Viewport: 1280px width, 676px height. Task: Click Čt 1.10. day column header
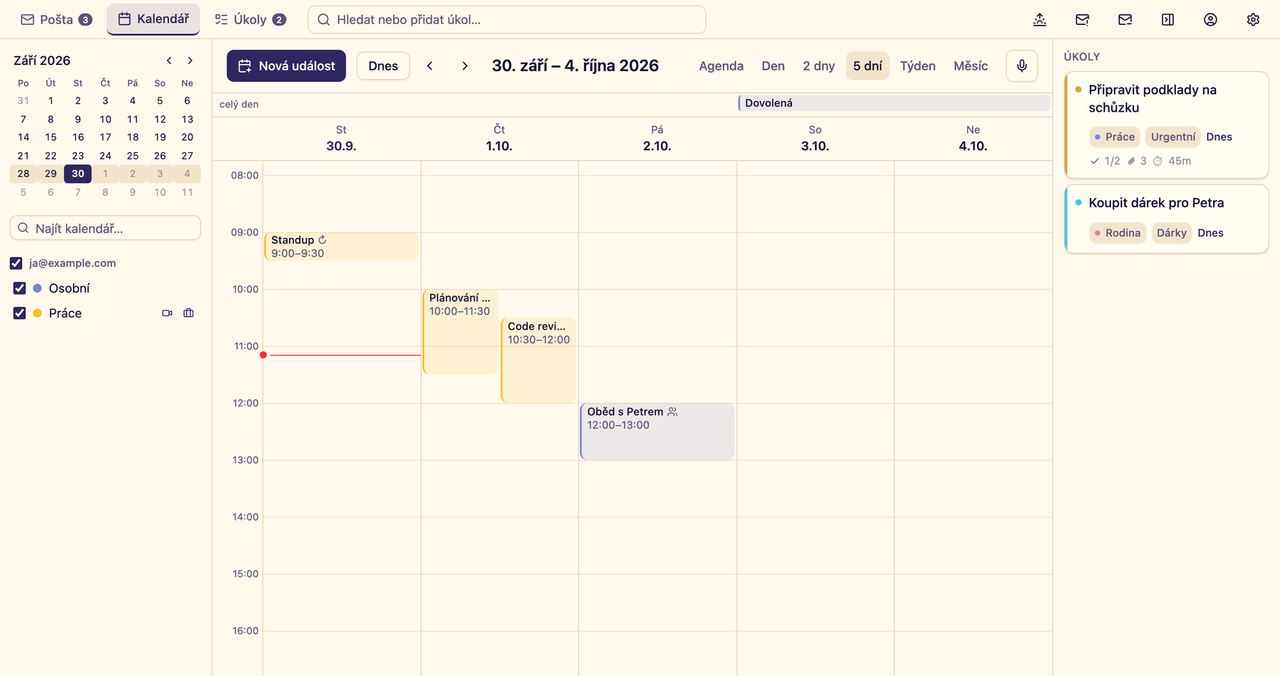tap(499, 138)
